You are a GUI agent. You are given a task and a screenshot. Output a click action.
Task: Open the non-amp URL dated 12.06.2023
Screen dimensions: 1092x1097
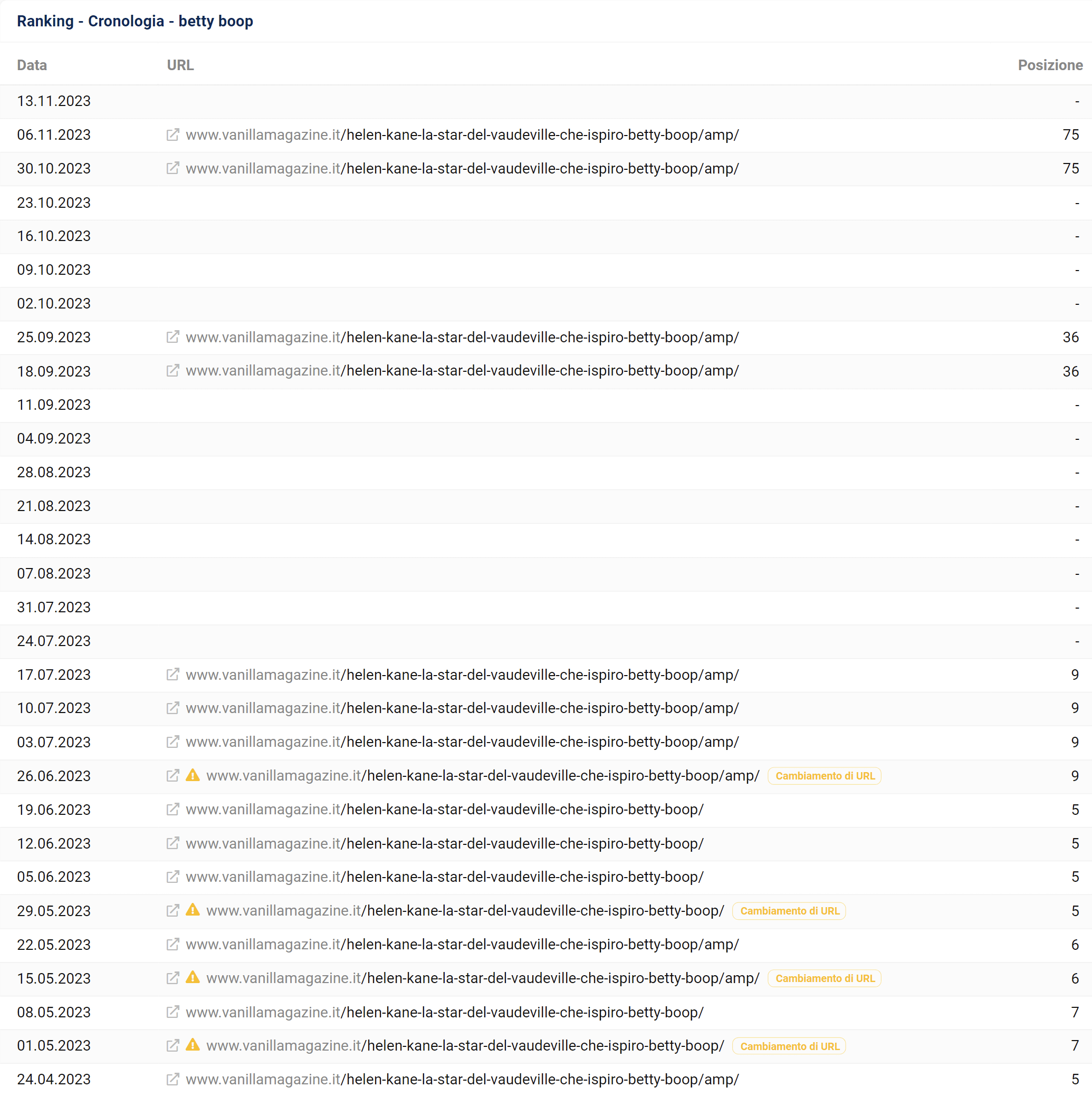[445, 843]
